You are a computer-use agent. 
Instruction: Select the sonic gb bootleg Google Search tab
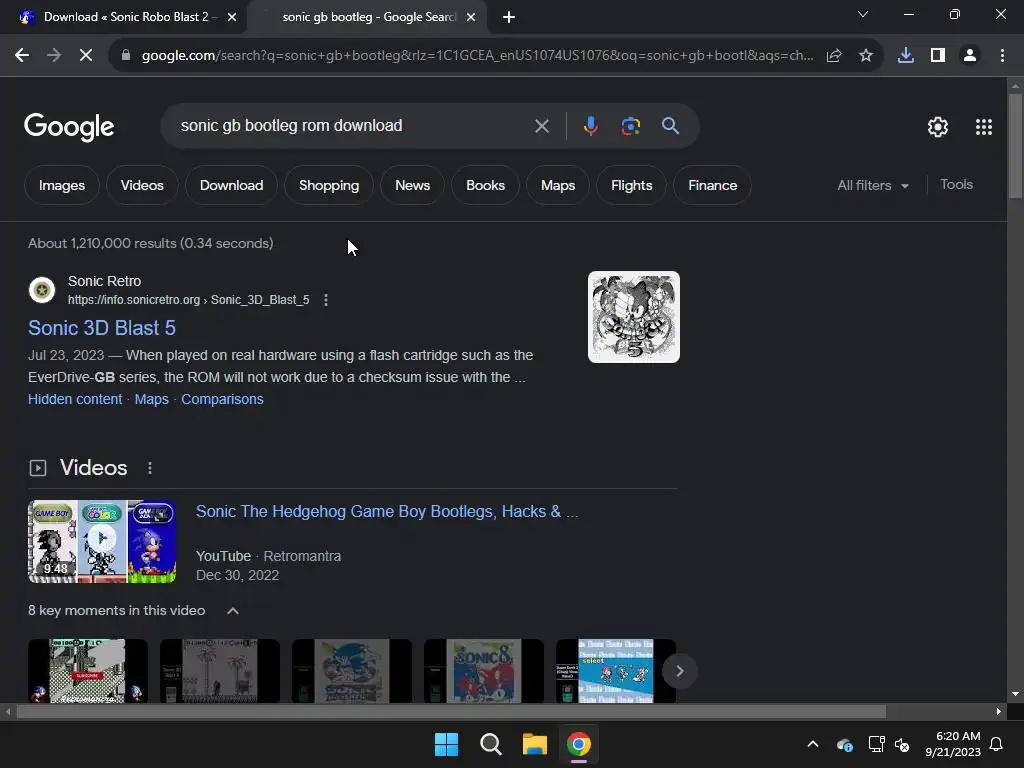tap(367, 17)
